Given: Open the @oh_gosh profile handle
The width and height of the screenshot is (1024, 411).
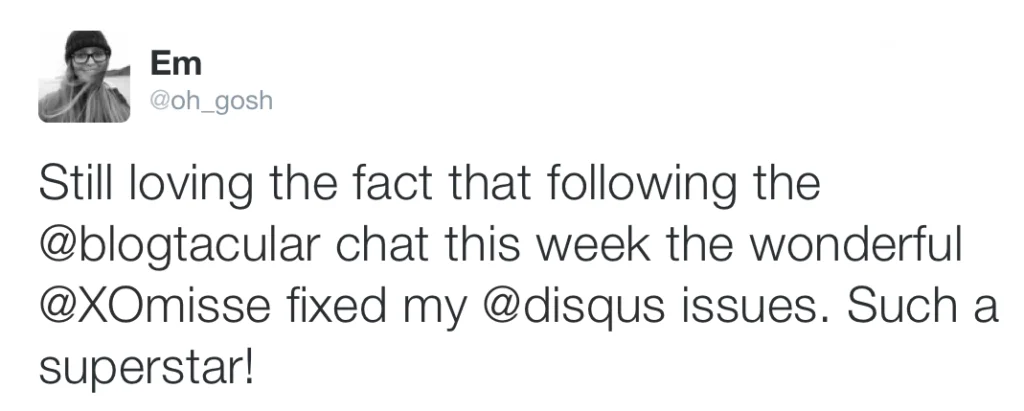Looking at the screenshot, I should point(210,102).
